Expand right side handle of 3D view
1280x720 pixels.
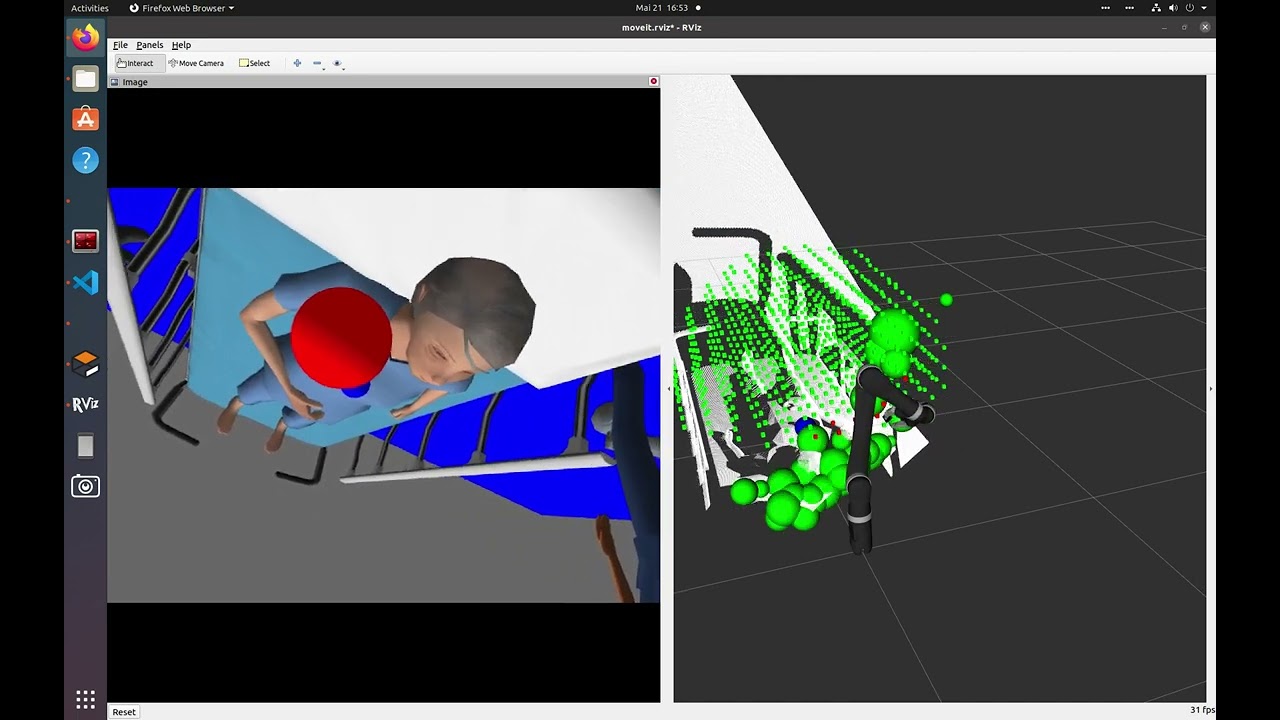pyautogui.click(x=1211, y=388)
